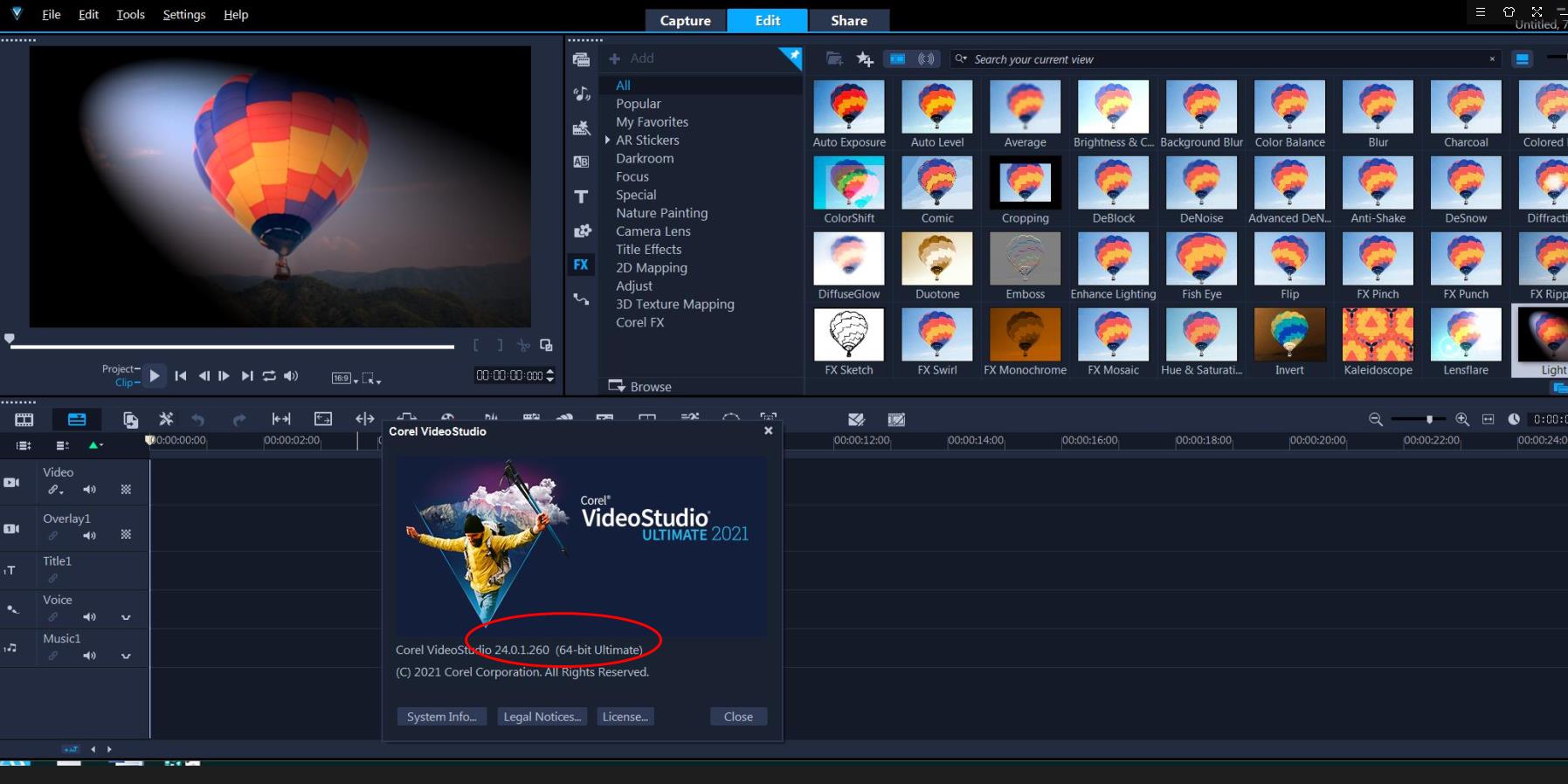Image resolution: width=1568 pixels, height=784 pixels.
Task: Mute the Music1 track
Action: point(89,656)
